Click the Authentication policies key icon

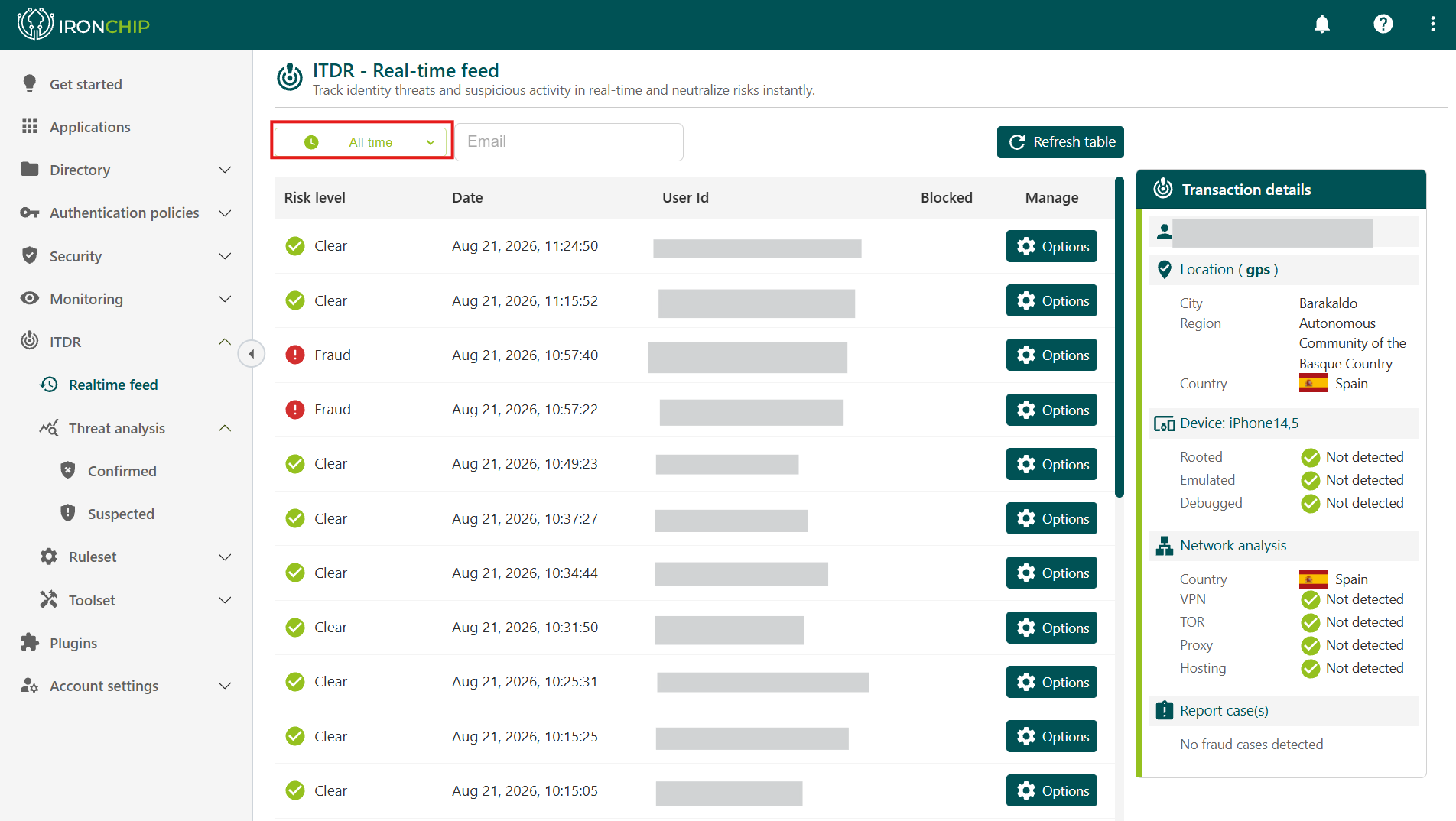pos(30,213)
